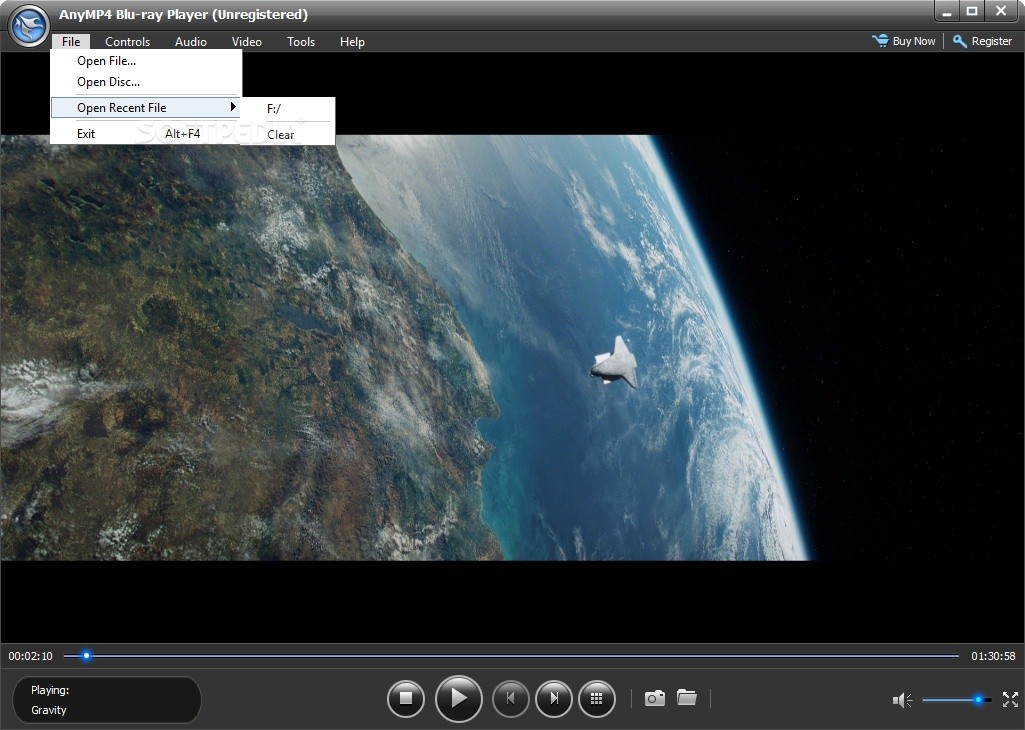
Task: Click the AnyMP4 logo icon
Action: pyautogui.click(x=29, y=25)
